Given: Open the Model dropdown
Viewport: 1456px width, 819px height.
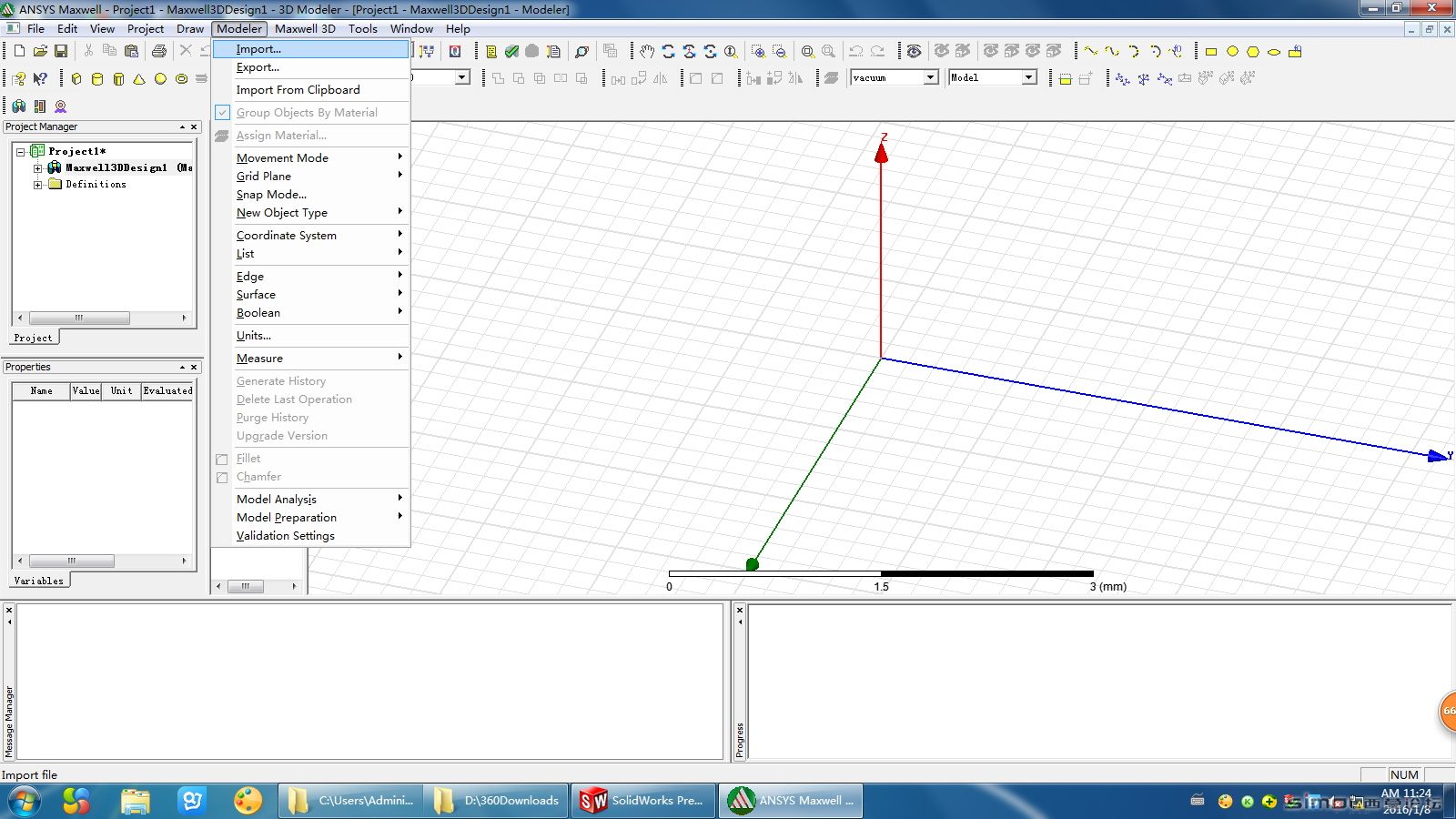Looking at the screenshot, I should 1029,77.
